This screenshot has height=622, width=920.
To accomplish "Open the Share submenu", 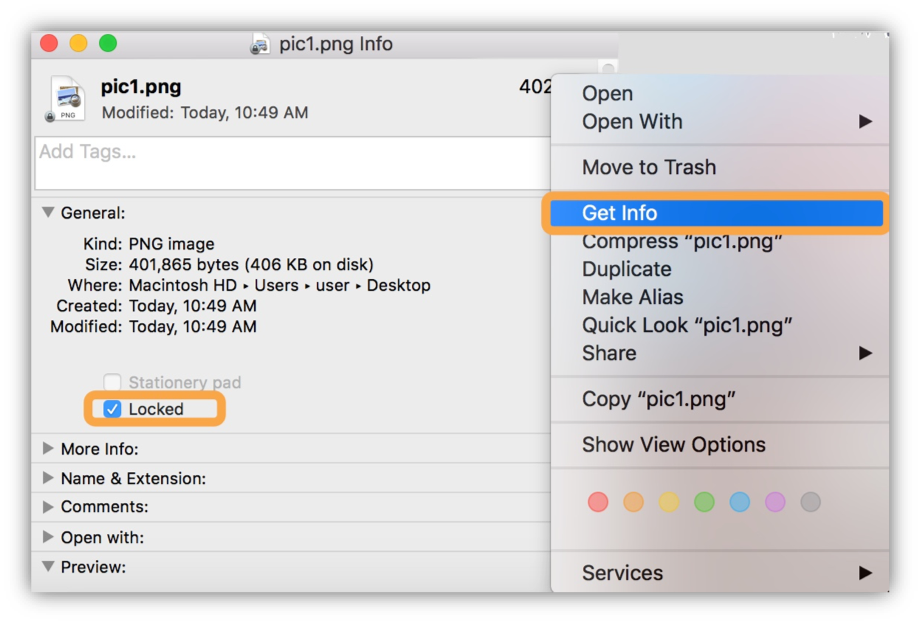I will [x=609, y=353].
